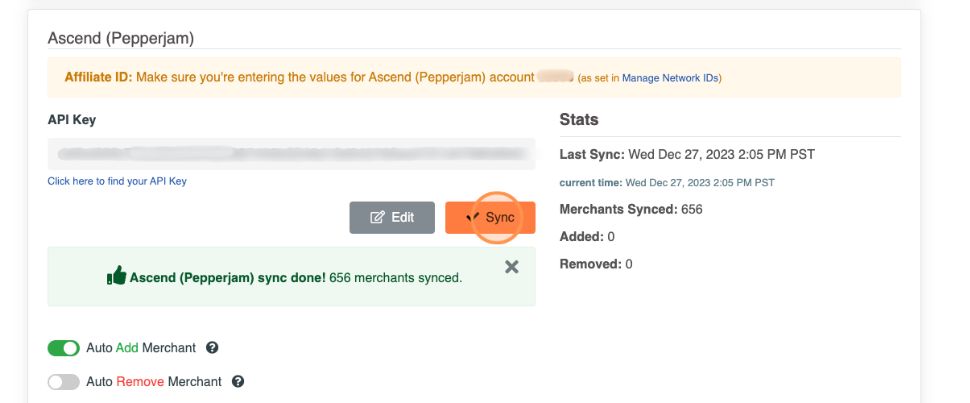Click the Removed count stat

coord(596,264)
